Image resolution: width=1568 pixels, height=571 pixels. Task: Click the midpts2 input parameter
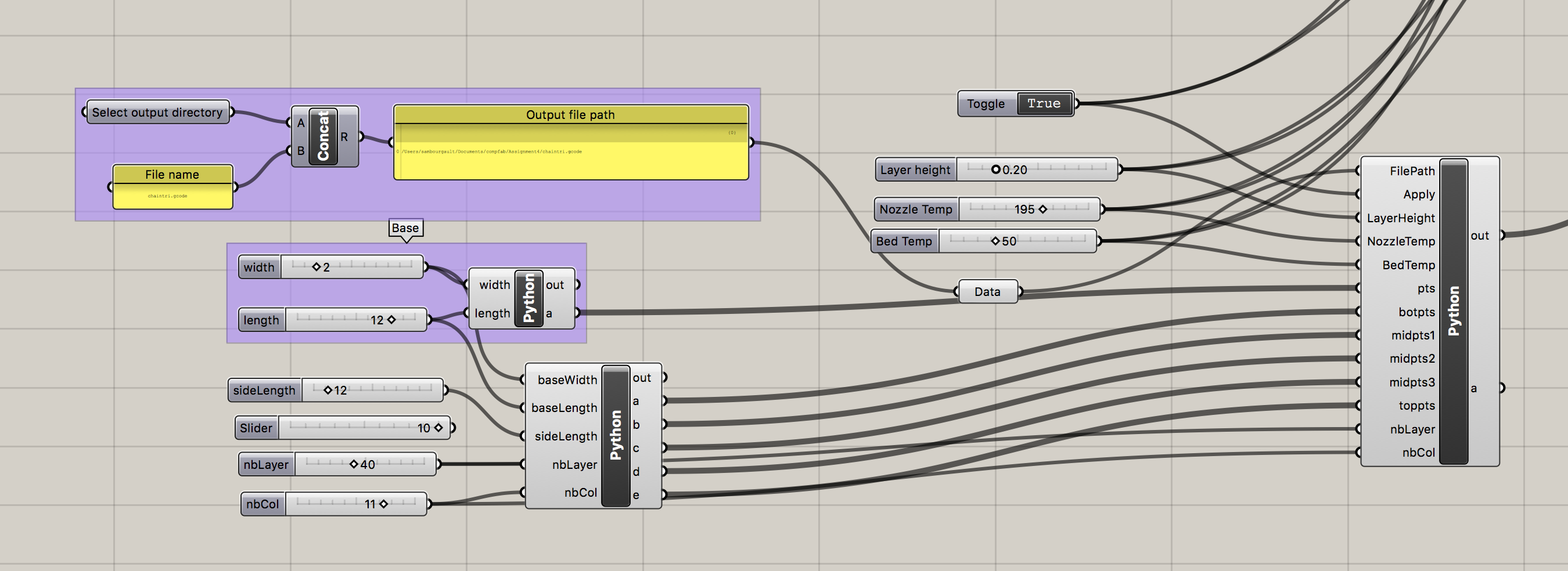[1412, 359]
